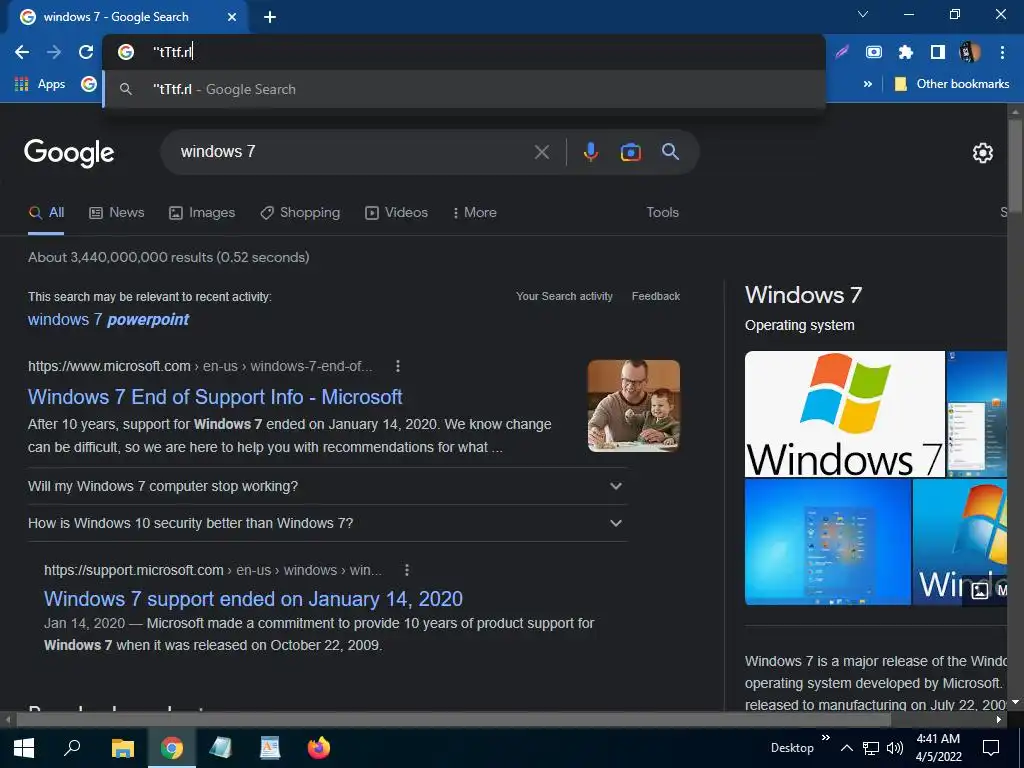Launch Firefox from the taskbar
The image size is (1024, 768).
[x=319, y=748]
